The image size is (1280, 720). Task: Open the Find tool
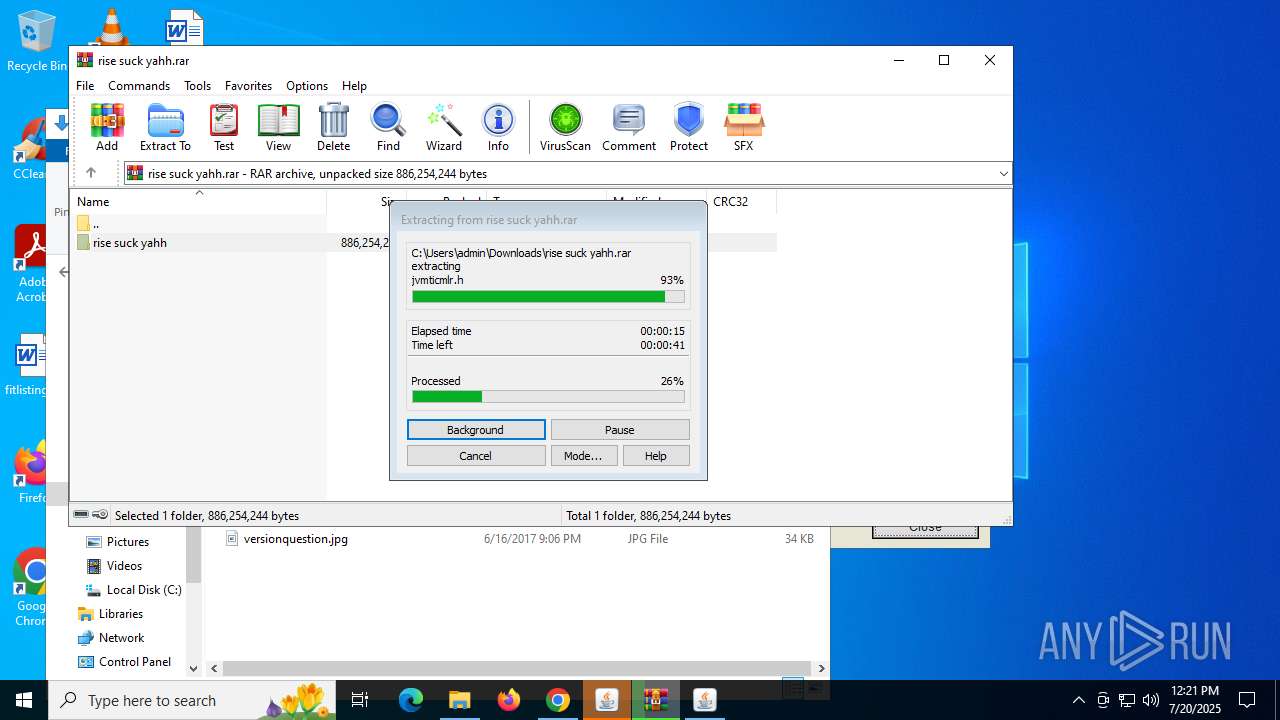pos(388,127)
